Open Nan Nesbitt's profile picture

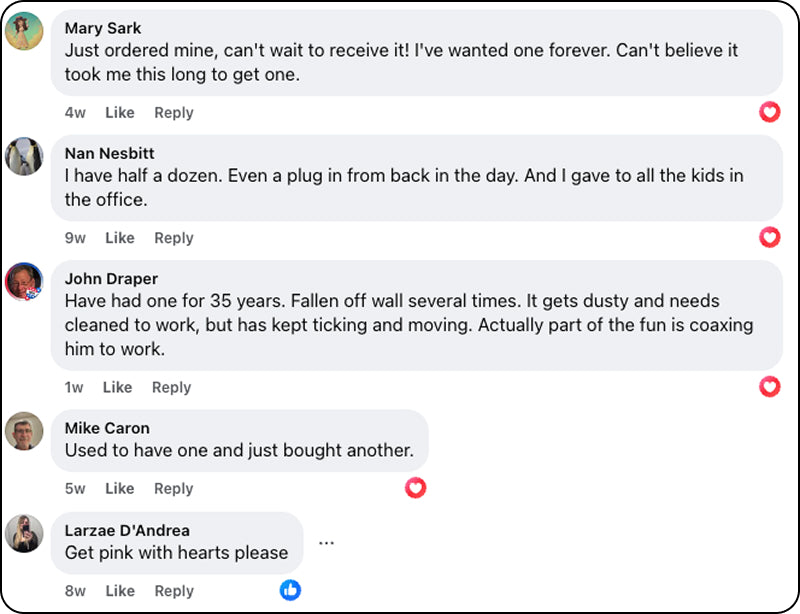[24, 157]
